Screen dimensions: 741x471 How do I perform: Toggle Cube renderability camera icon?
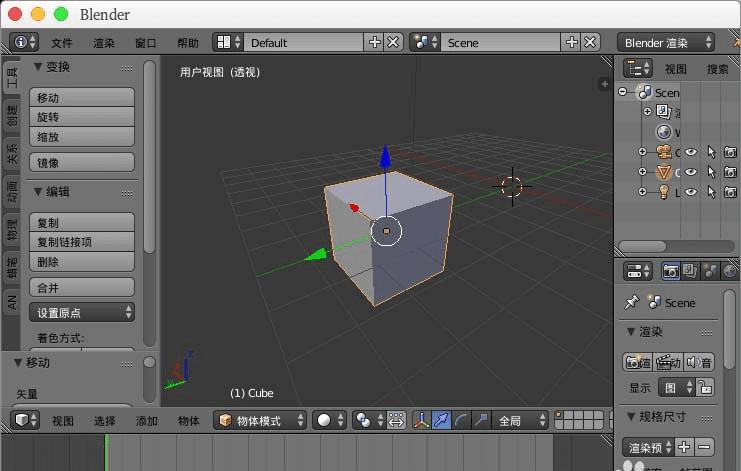[730, 172]
